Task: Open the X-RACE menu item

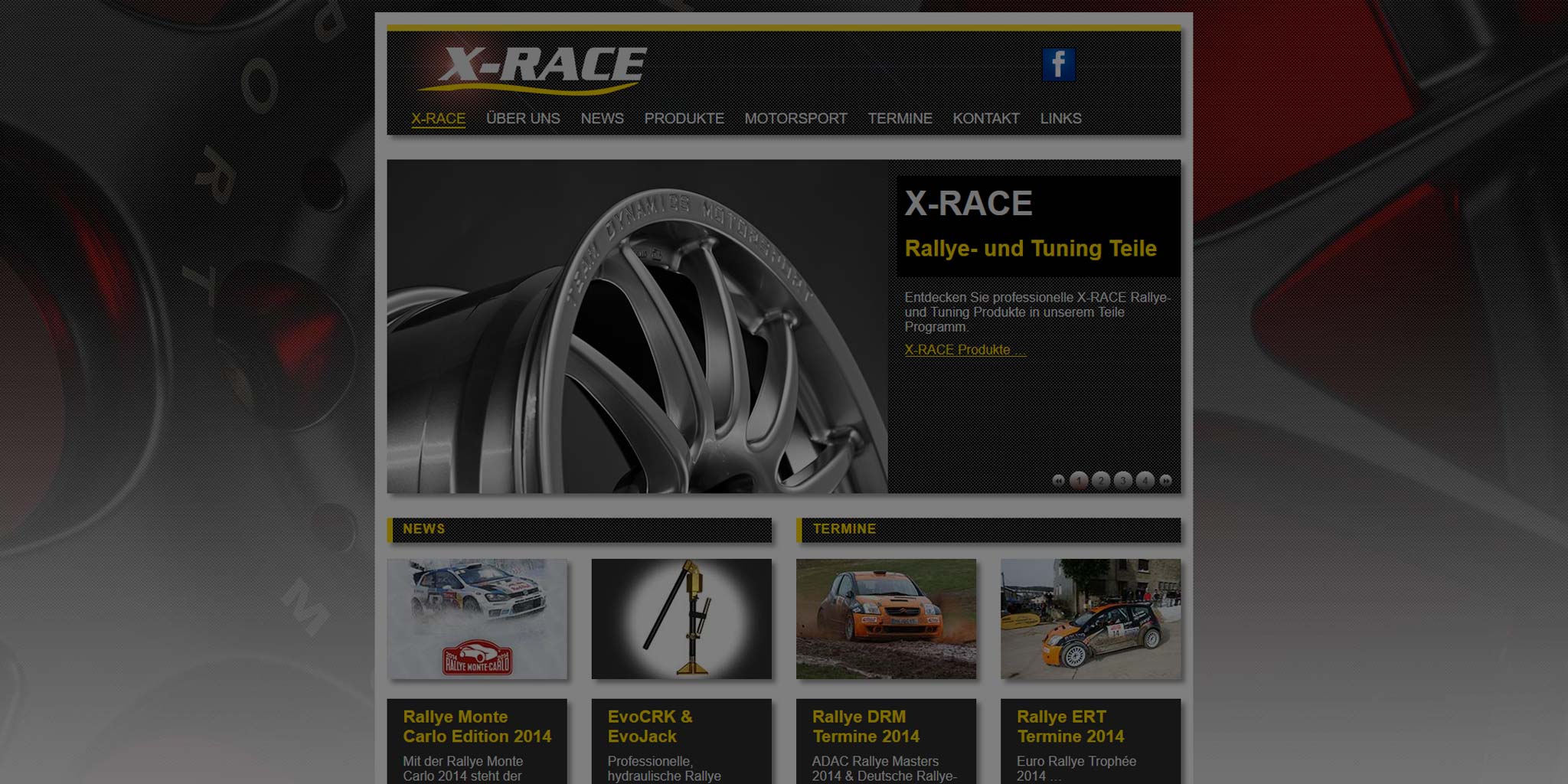Action: 438,119
